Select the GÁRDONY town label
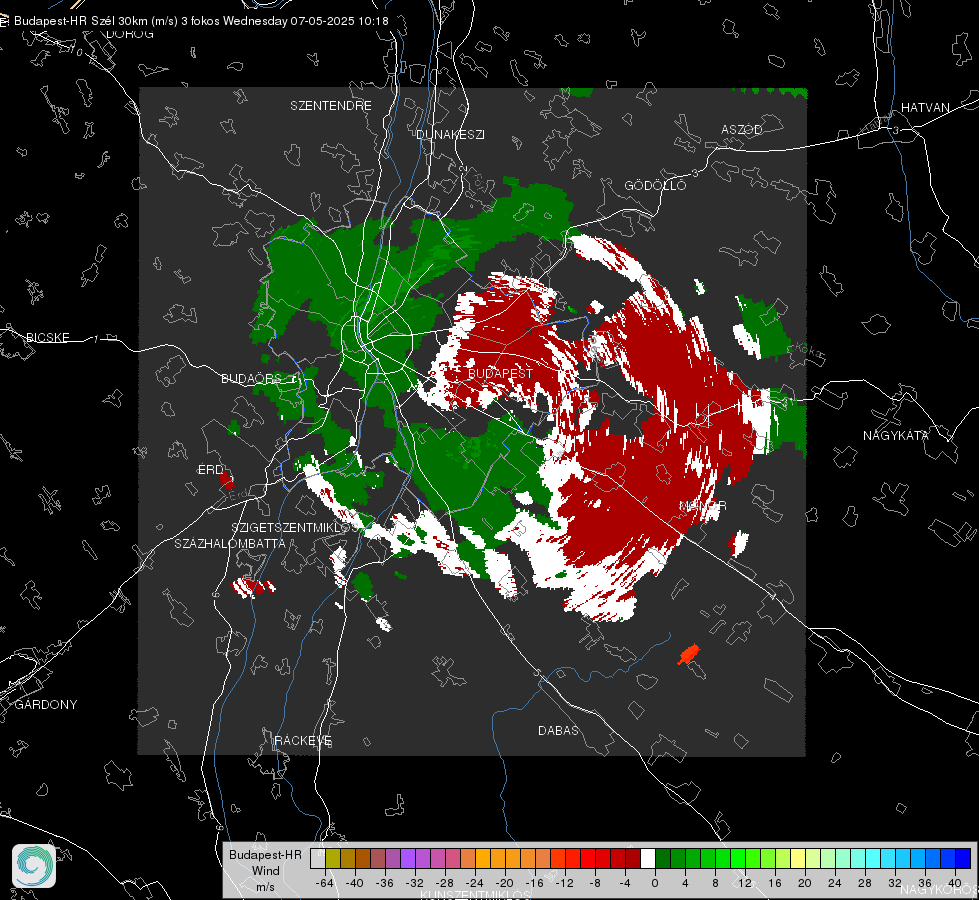Viewport: 979px width, 900px height. (x=46, y=705)
